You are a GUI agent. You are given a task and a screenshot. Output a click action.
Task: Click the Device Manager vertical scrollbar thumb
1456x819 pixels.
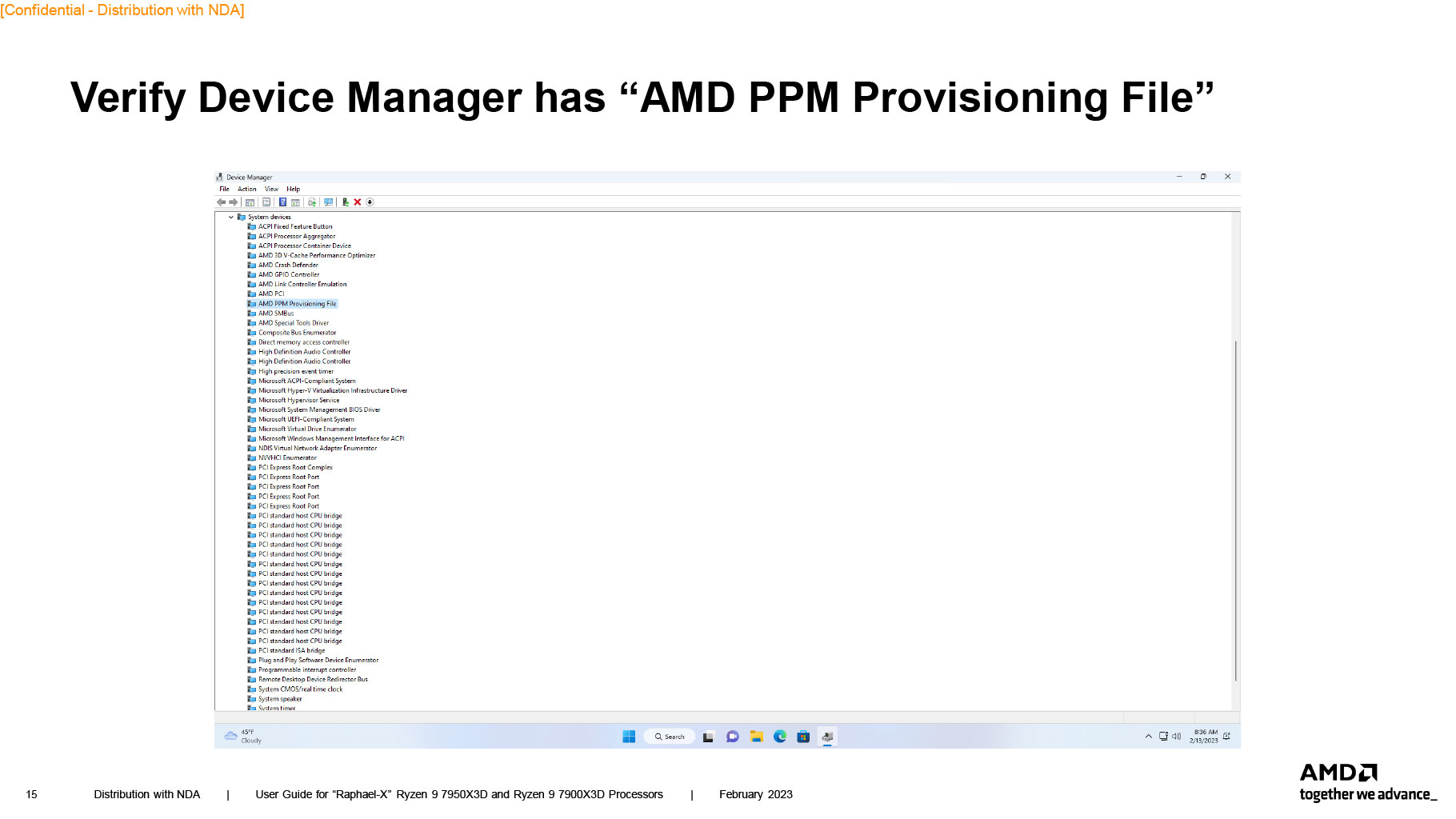tap(1236, 510)
